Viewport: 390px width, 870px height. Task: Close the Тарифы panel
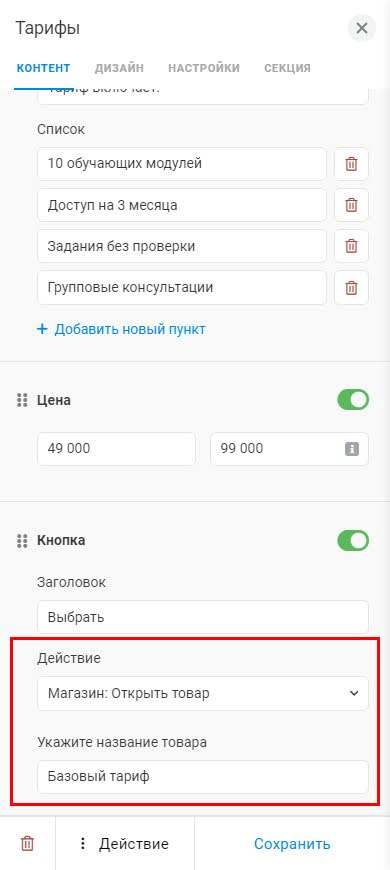coord(362,28)
